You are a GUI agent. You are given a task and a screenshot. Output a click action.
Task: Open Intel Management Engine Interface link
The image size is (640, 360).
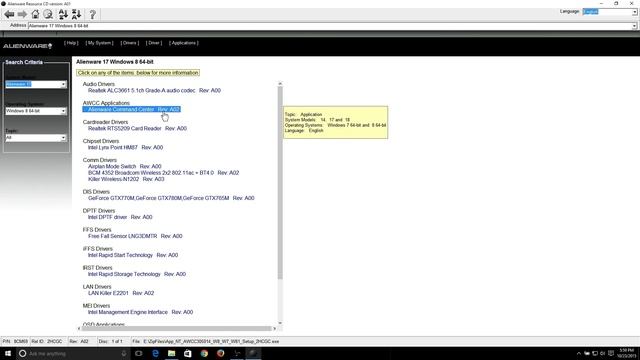[140, 312]
